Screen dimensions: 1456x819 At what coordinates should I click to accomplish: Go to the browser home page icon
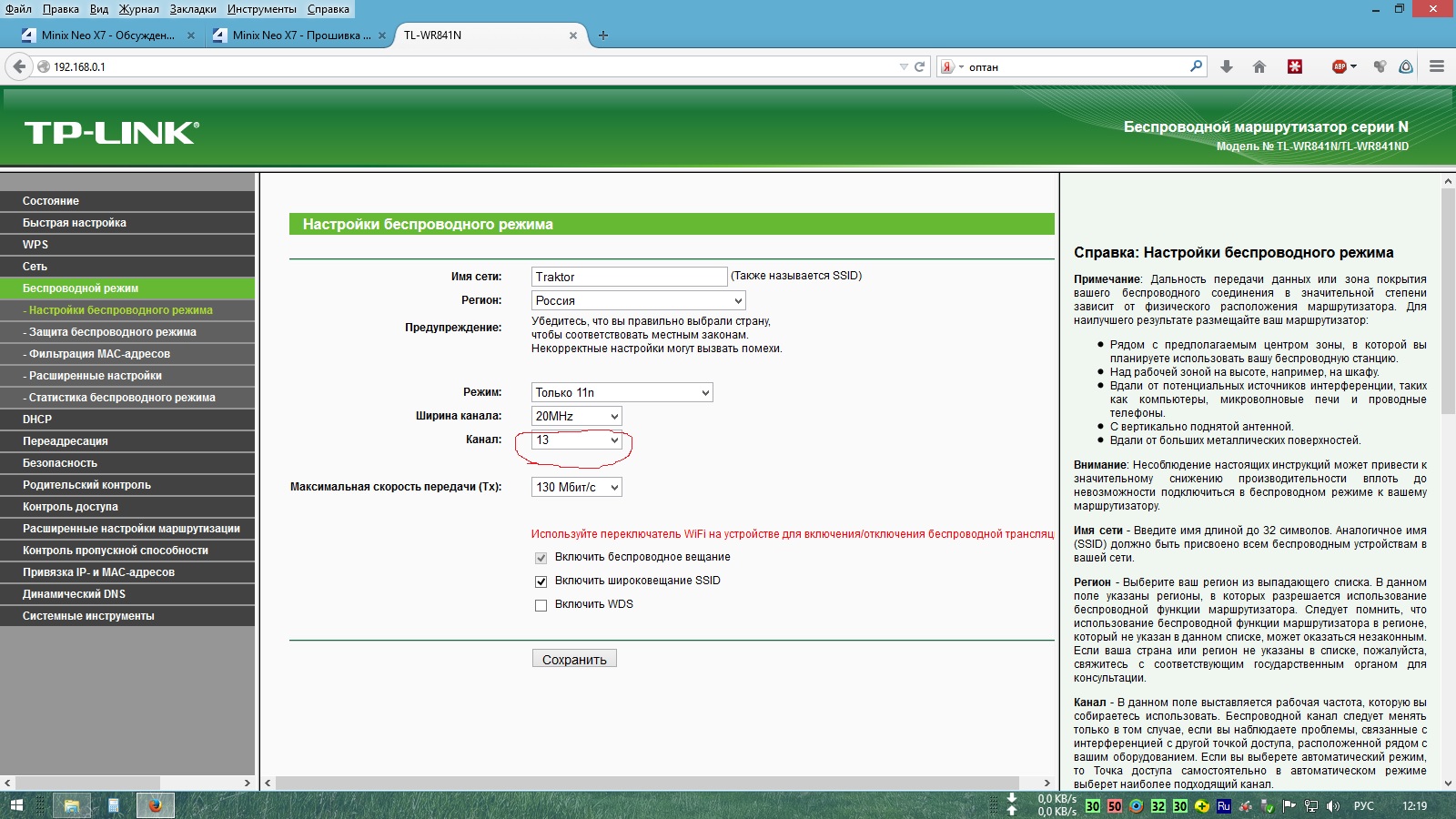click(x=1259, y=66)
